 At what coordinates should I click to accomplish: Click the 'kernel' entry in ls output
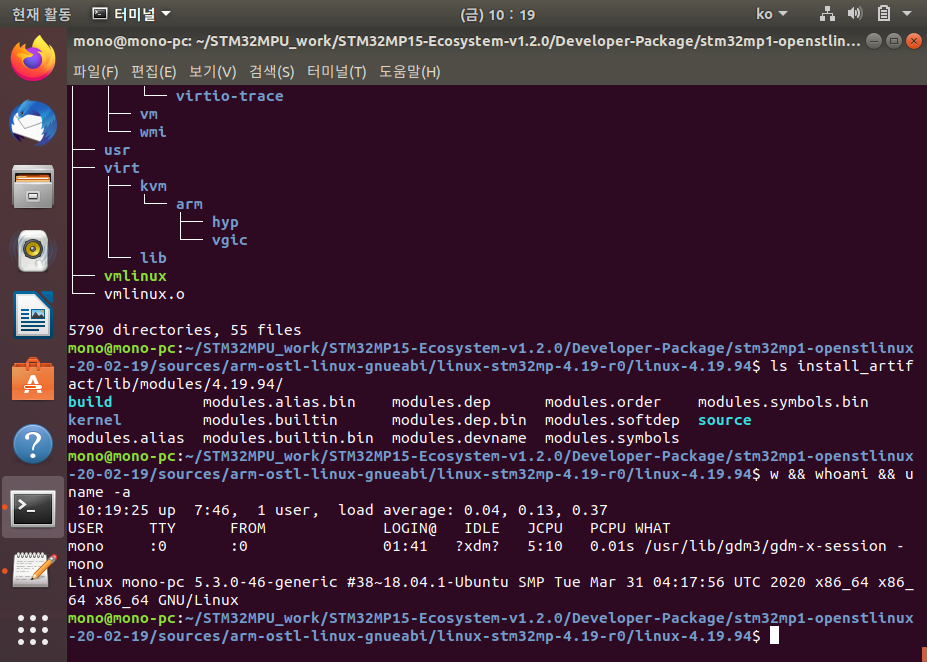click(x=95, y=420)
